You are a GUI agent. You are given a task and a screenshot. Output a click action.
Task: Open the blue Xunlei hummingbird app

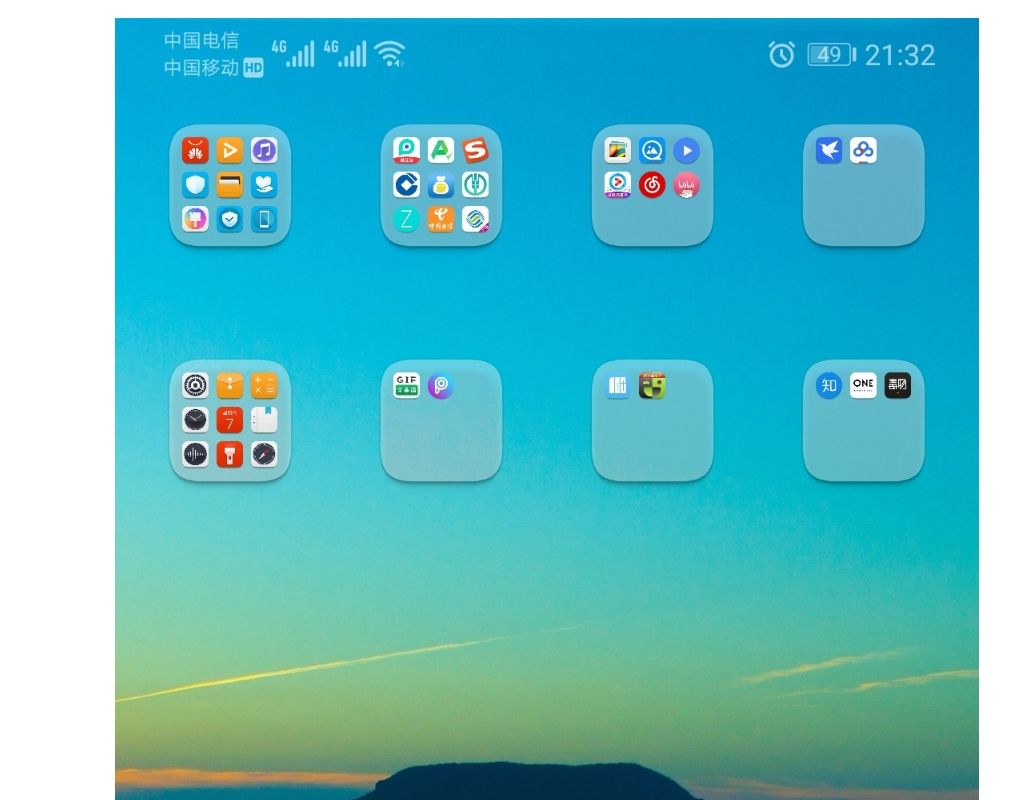pyautogui.click(x=829, y=151)
